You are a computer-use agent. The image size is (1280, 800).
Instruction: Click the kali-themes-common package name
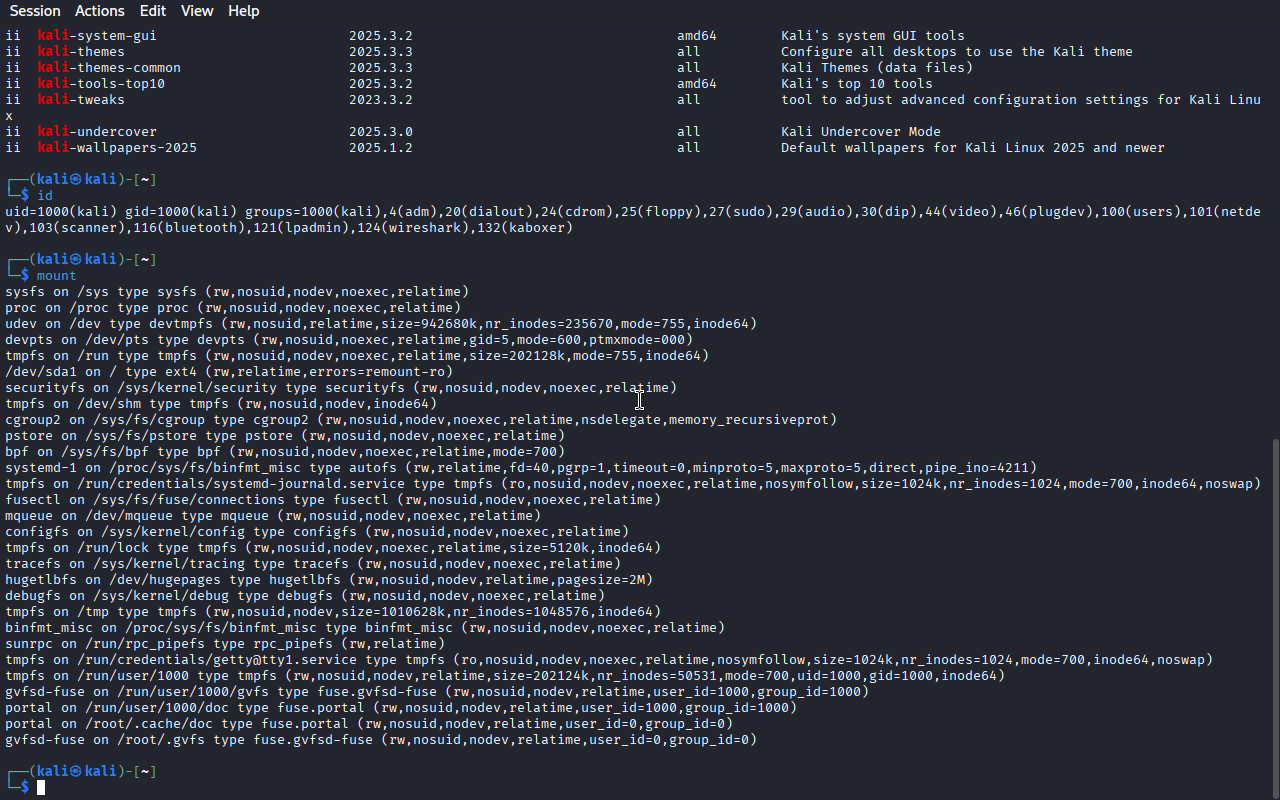[x=109, y=68]
